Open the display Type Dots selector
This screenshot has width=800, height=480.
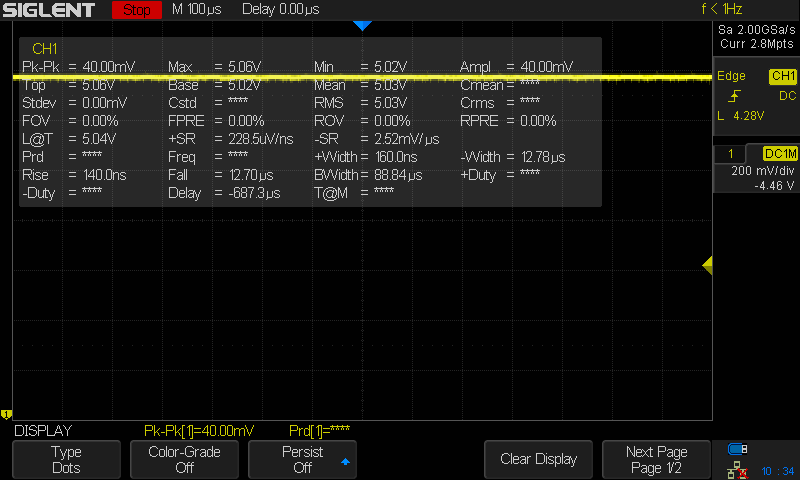[66, 459]
